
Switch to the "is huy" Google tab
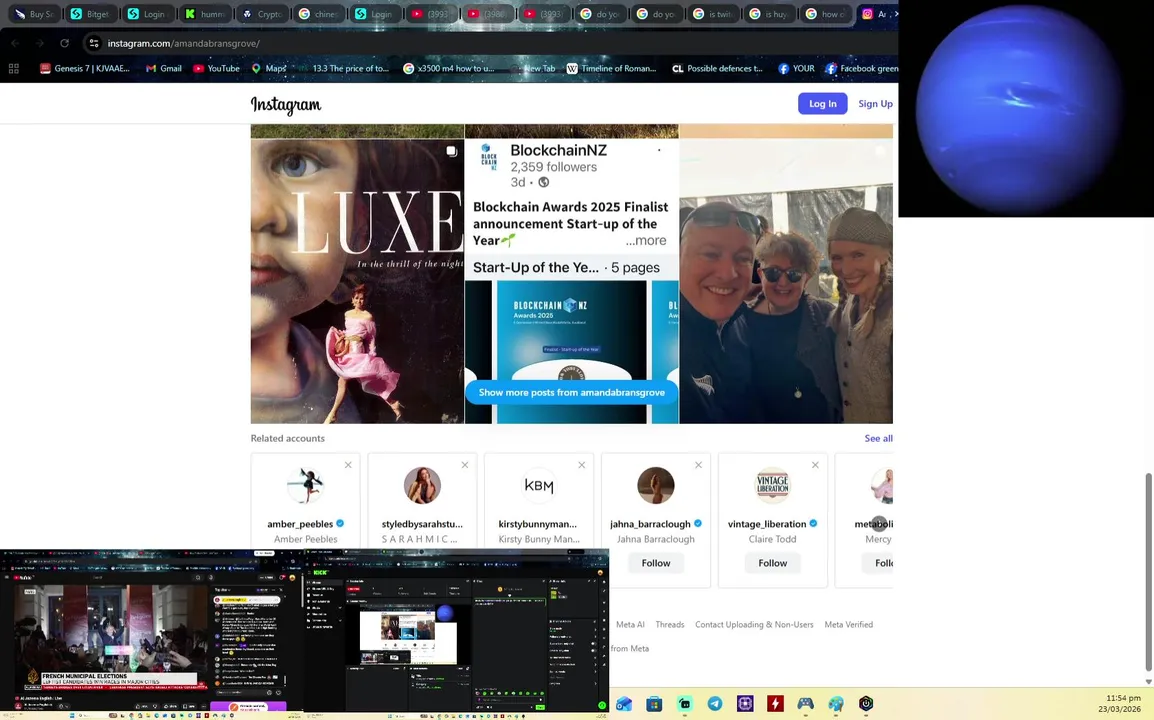(771, 14)
